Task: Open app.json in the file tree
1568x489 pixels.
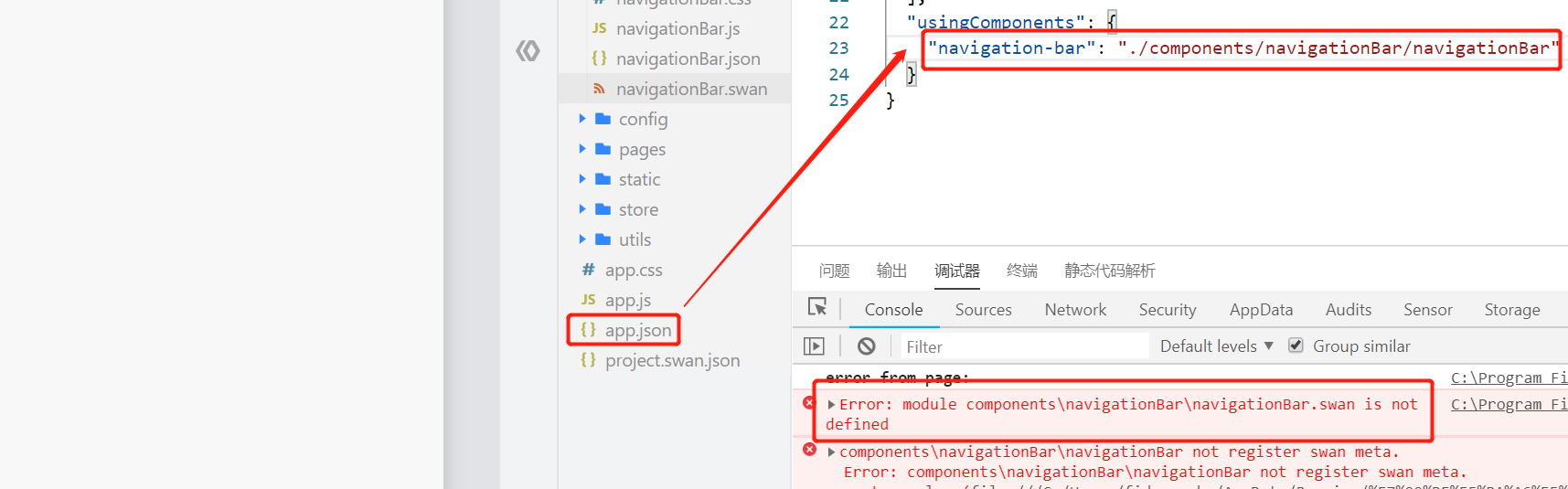Action: [638, 330]
